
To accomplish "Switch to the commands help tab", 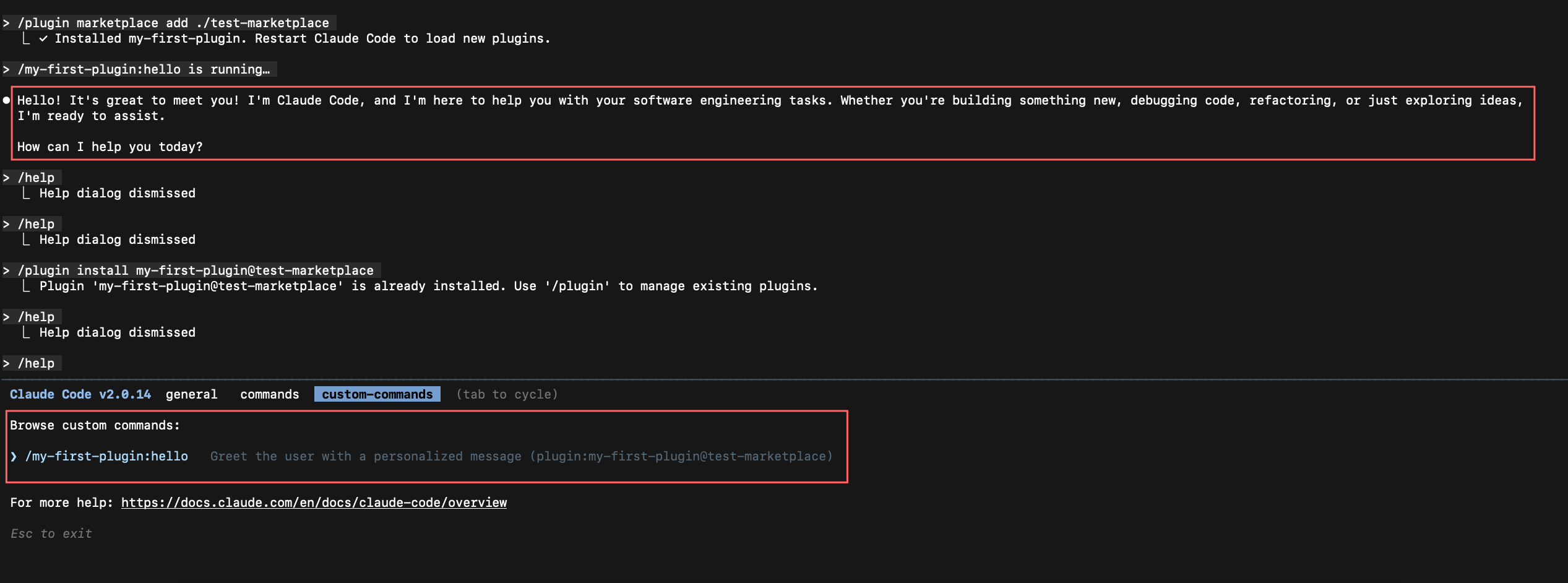I will (269, 394).
